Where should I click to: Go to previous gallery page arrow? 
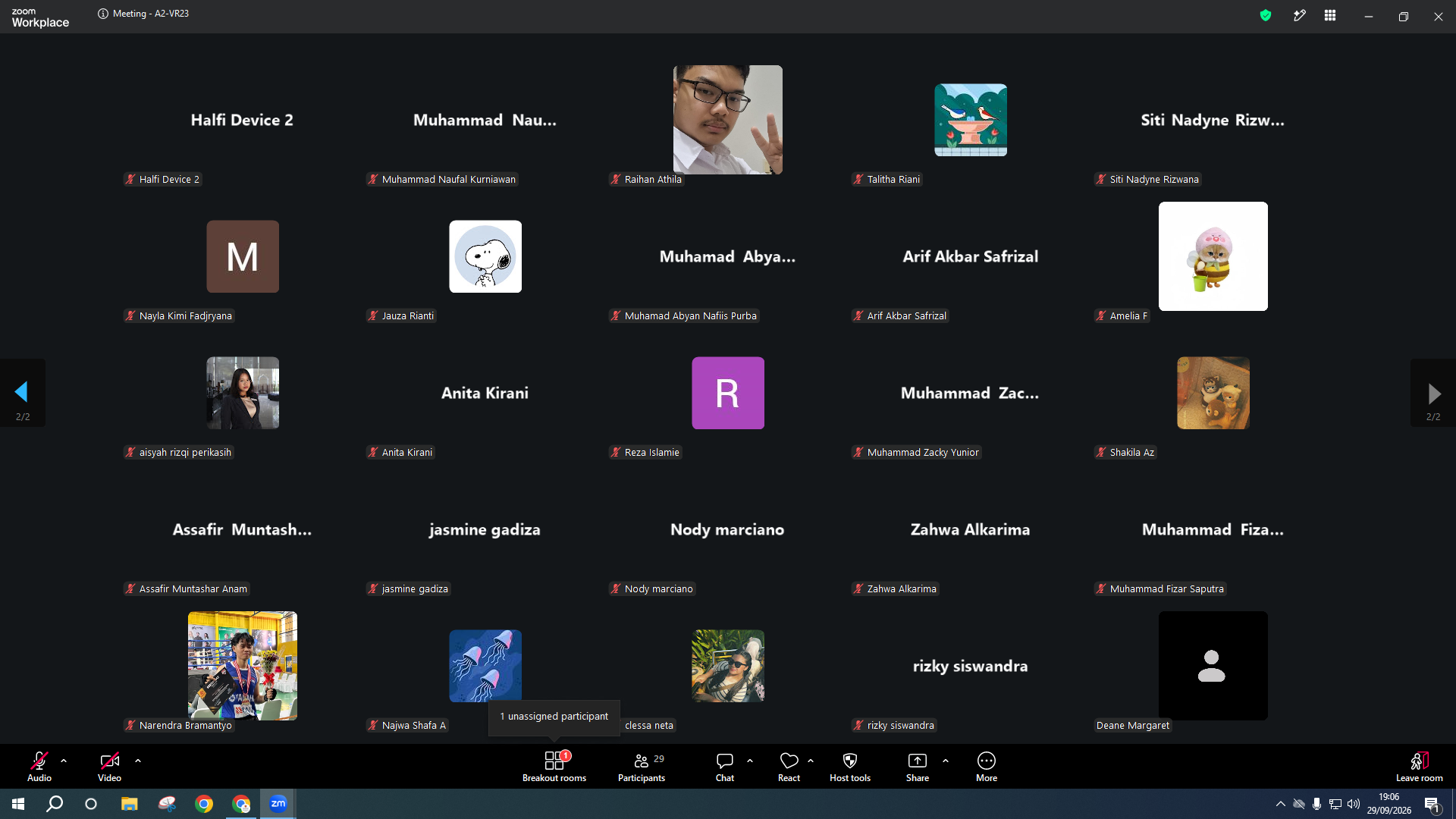(x=22, y=393)
